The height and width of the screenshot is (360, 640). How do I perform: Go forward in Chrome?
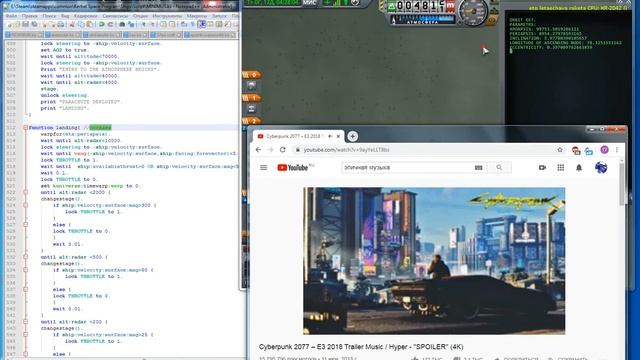pos(270,150)
